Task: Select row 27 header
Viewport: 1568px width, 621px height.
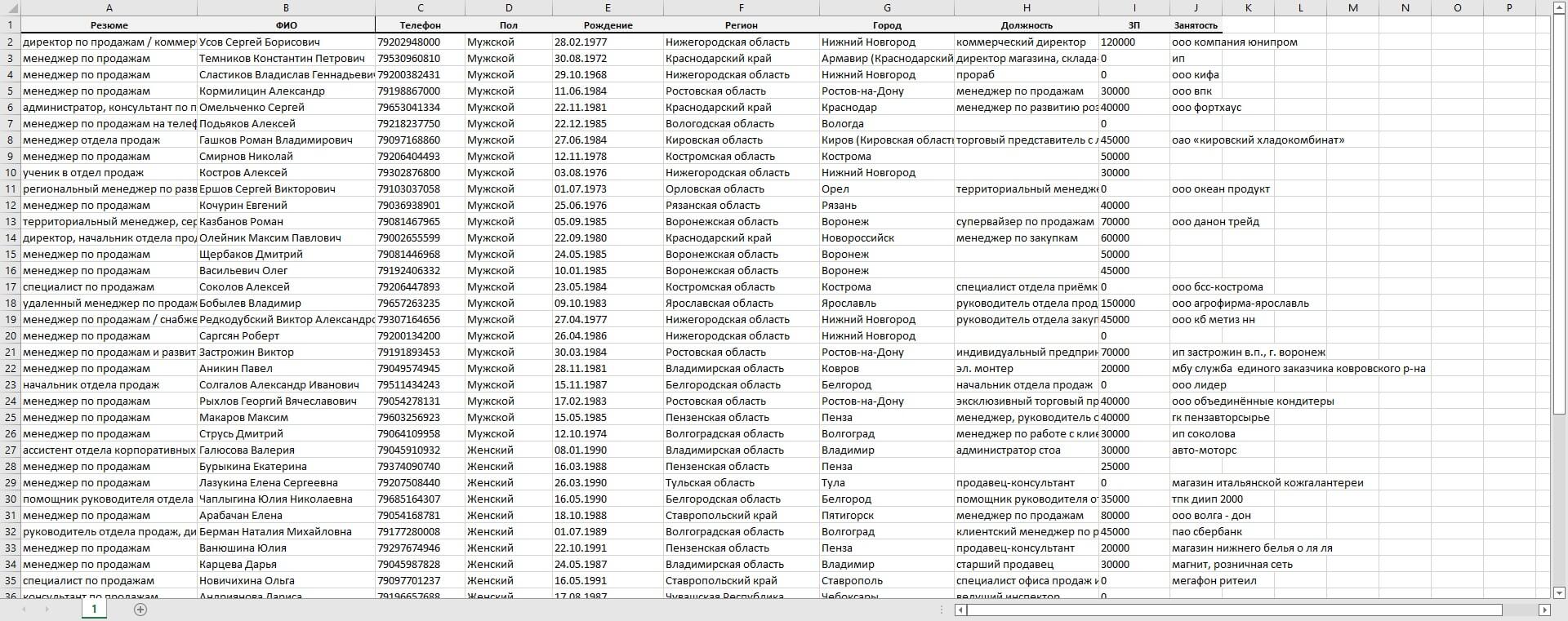Action: tap(10, 450)
